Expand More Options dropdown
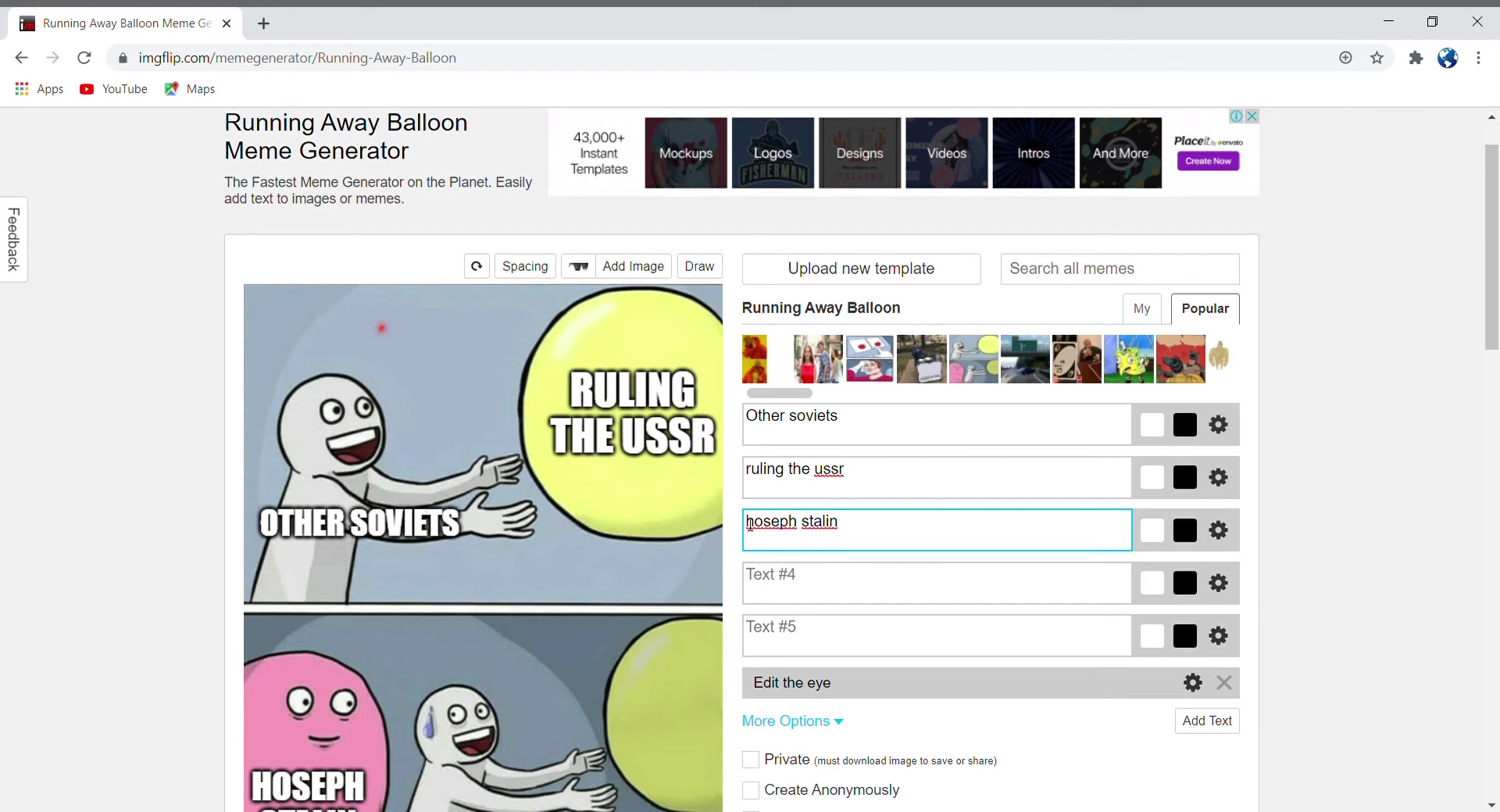1500x812 pixels. click(x=792, y=721)
